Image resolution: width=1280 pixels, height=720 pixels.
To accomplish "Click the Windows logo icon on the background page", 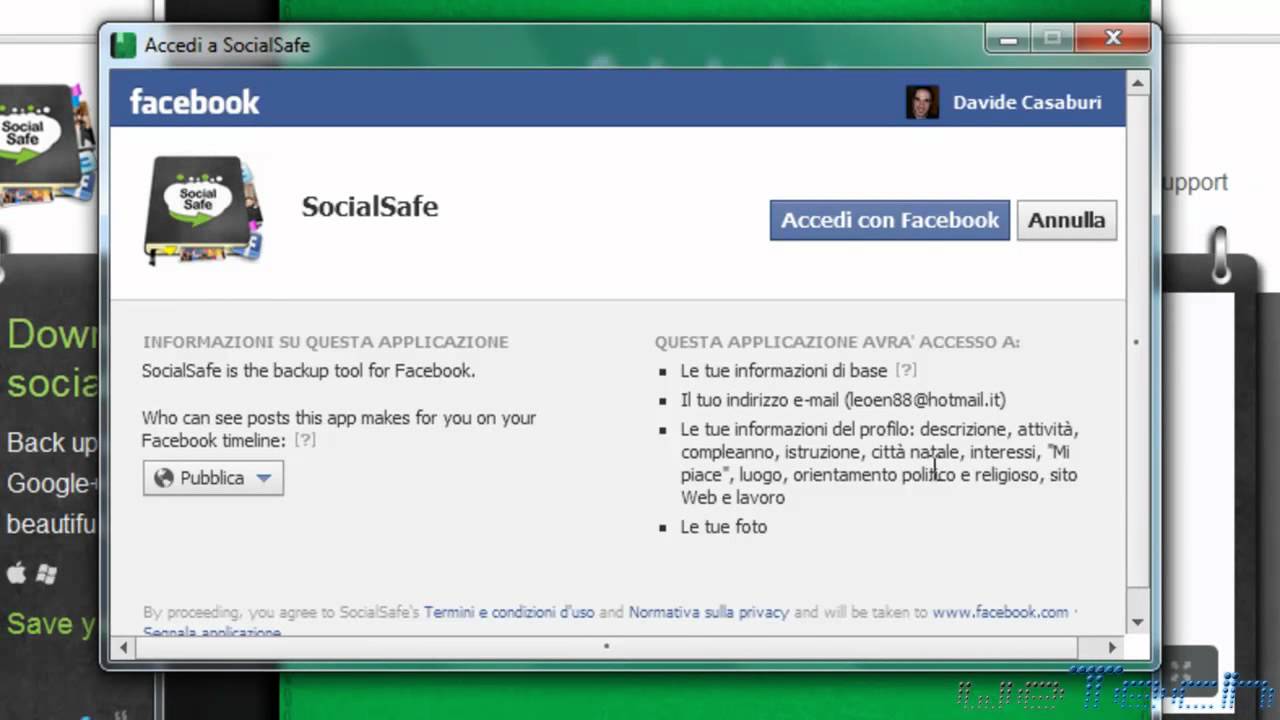I will coord(46,574).
